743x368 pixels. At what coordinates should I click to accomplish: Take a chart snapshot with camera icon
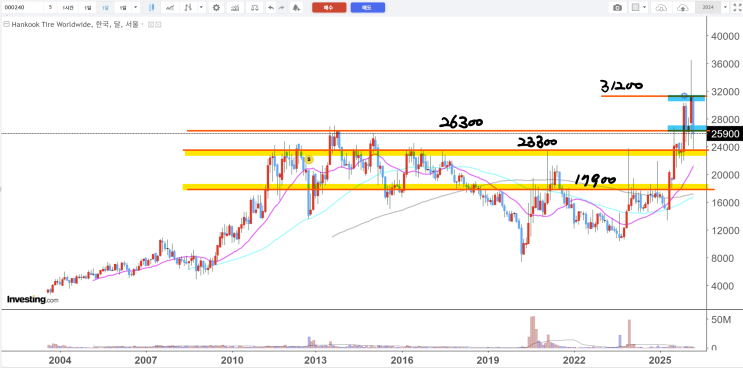point(617,8)
